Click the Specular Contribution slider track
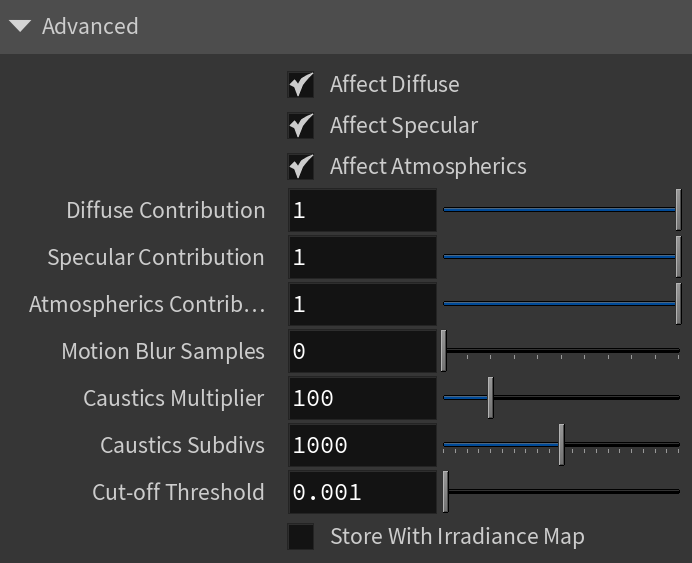Image resolution: width=692 pixels, height=563 pixels. point(561,257)
